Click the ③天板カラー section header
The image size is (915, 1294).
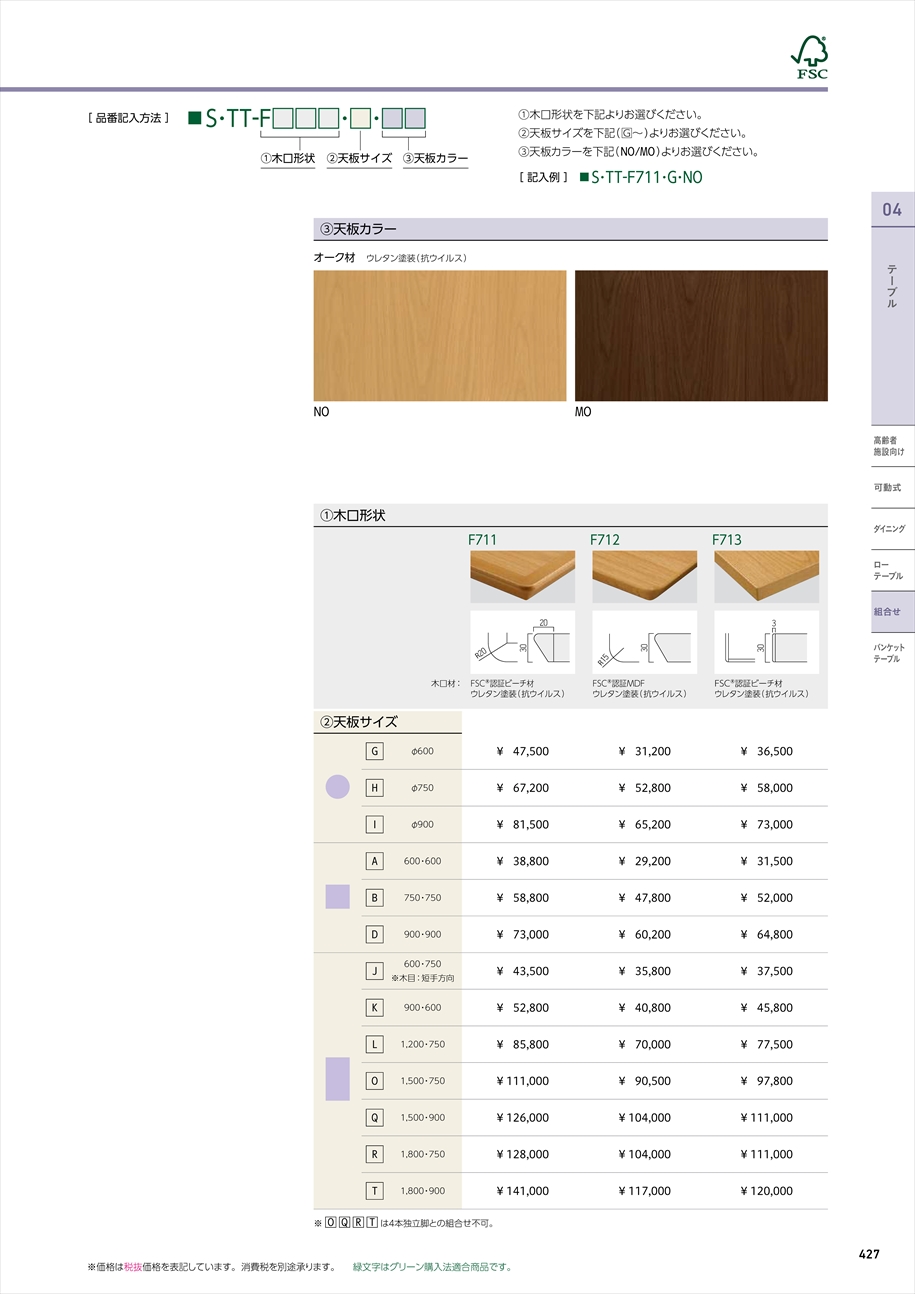(571, 229)
